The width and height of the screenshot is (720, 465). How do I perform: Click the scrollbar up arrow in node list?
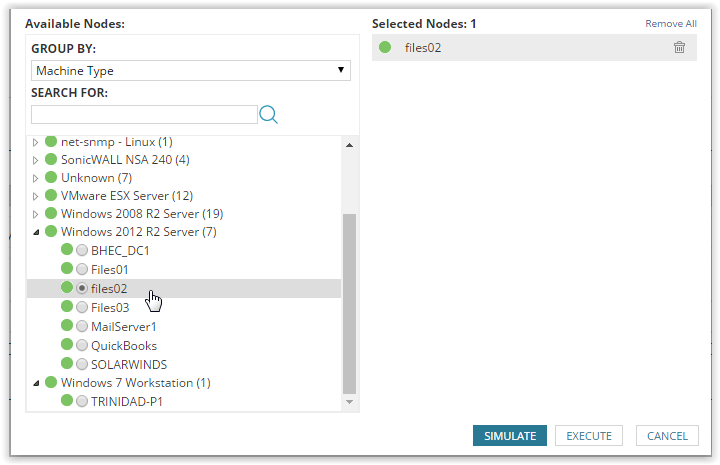[349, 145]
